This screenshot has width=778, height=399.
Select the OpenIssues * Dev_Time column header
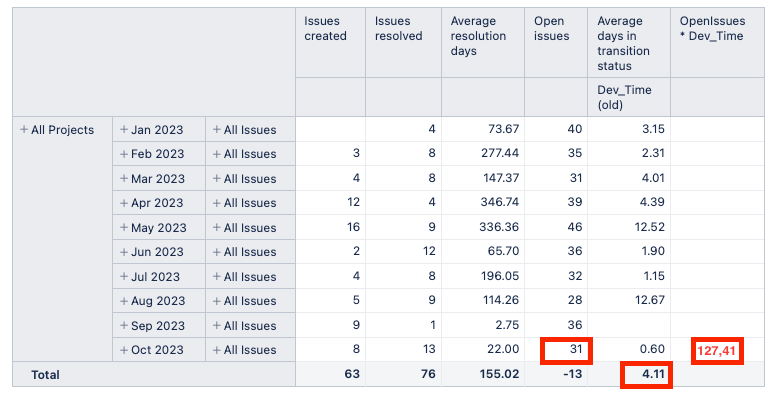(x=717, y=43)
